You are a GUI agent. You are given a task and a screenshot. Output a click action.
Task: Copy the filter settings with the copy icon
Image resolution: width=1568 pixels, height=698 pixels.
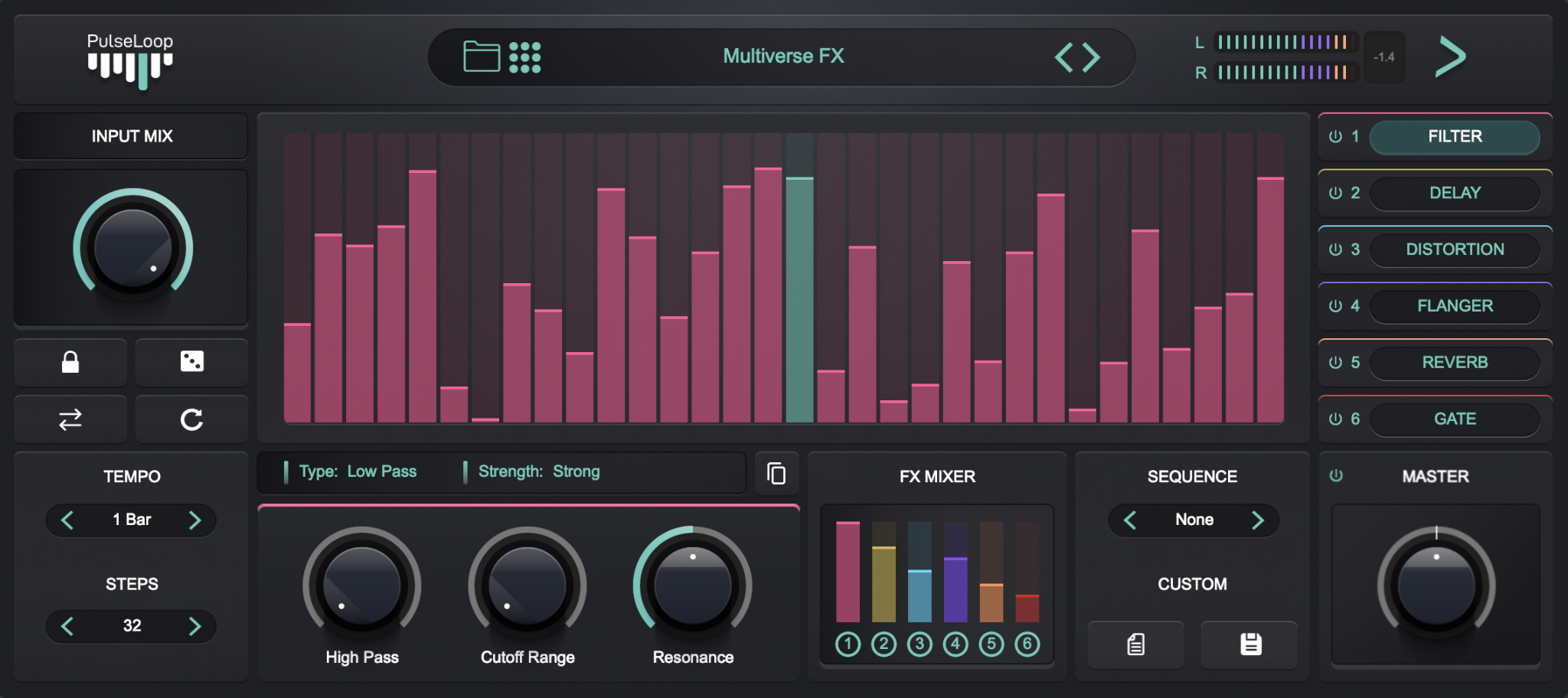[x=776, y=474]
